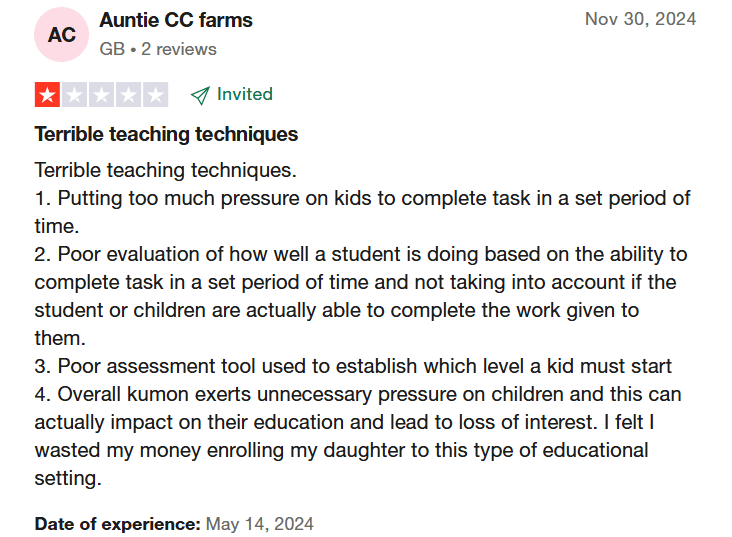Click the GB country label
Viewport: 732px width, 537px height.
[111, 49]
